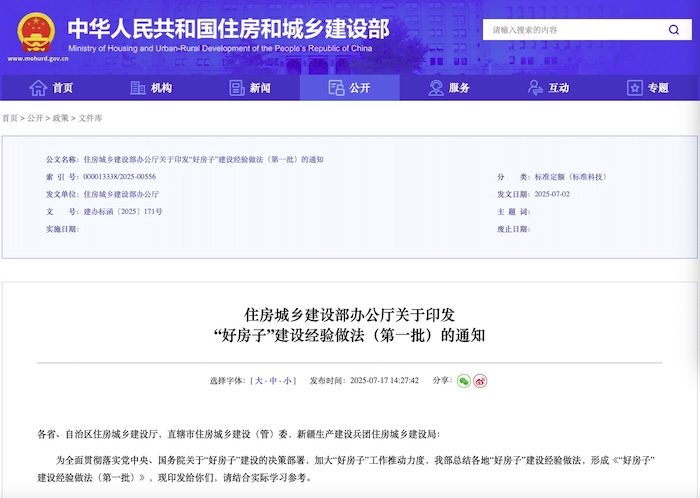Click the person icon beside 服务
This screenshot has height=498, width=700.
coord(436,88)
